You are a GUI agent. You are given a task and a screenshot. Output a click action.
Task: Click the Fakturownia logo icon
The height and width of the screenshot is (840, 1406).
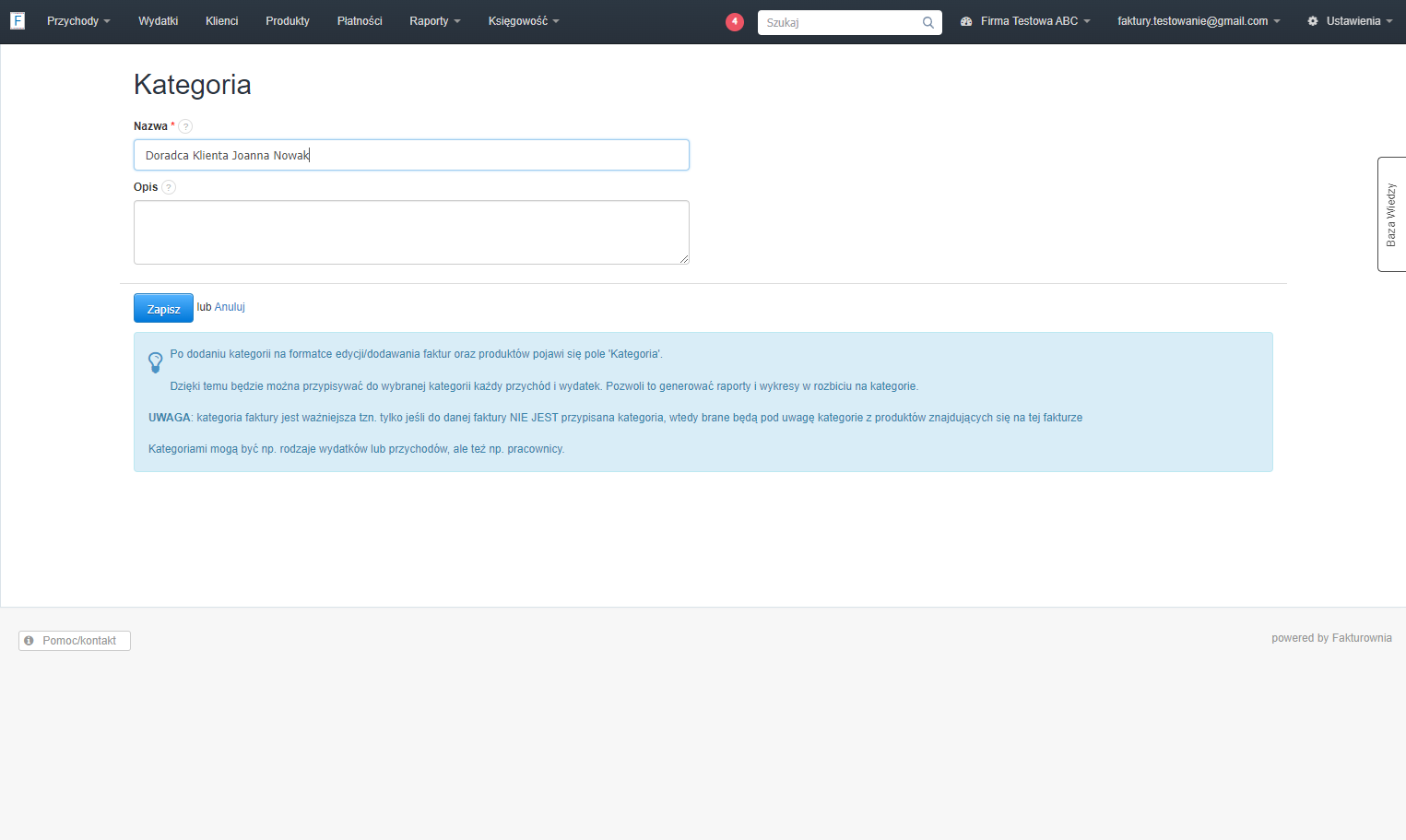click(18, 20)
